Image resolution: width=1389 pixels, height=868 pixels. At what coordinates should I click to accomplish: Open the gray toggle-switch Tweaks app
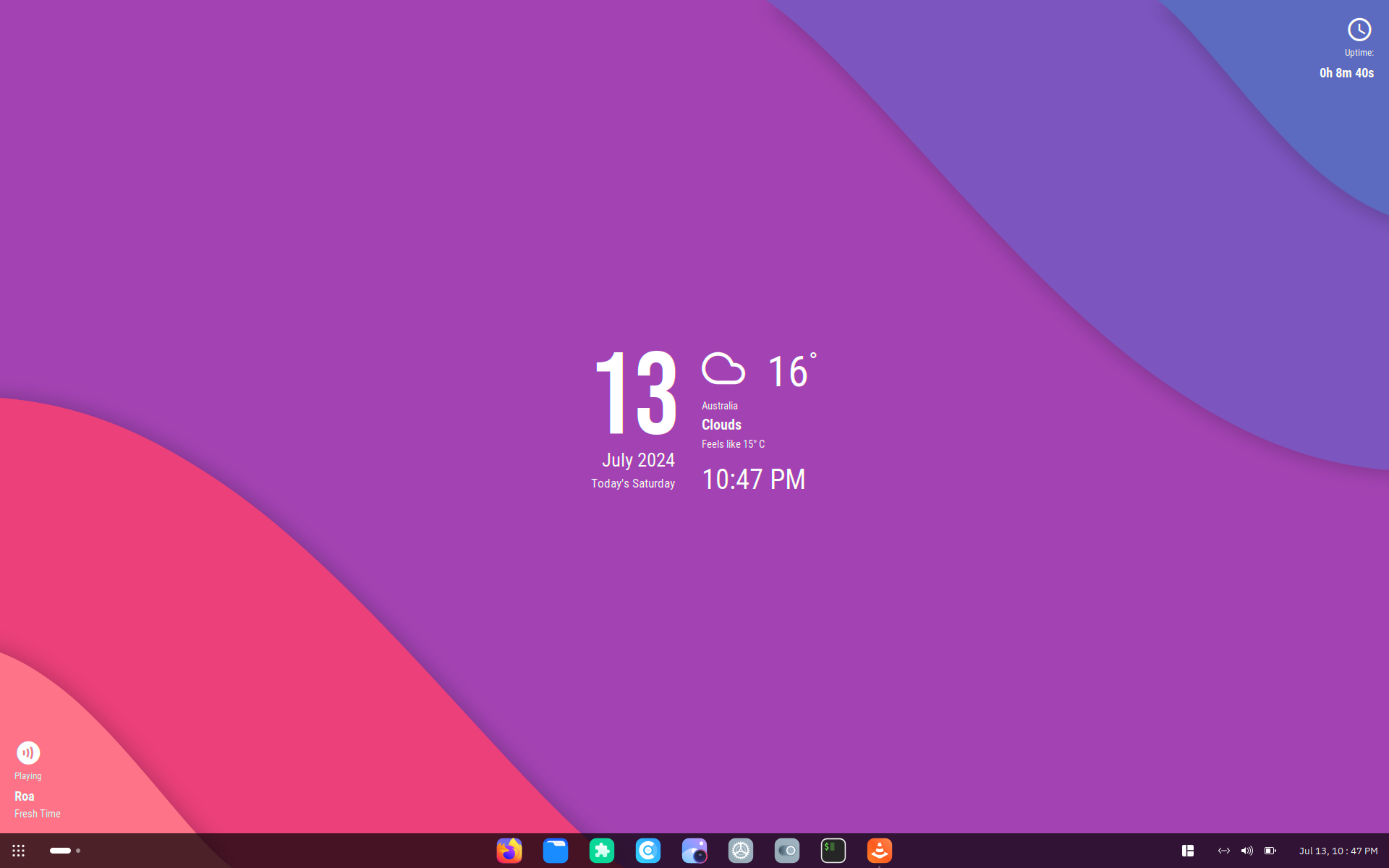787,851
